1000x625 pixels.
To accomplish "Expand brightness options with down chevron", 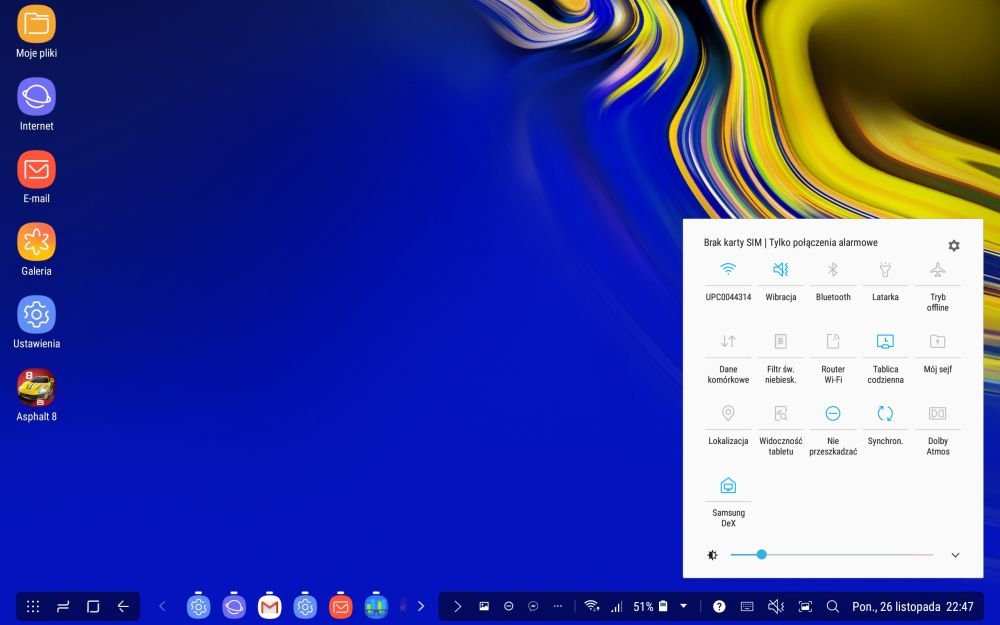I will coord(955,555).
